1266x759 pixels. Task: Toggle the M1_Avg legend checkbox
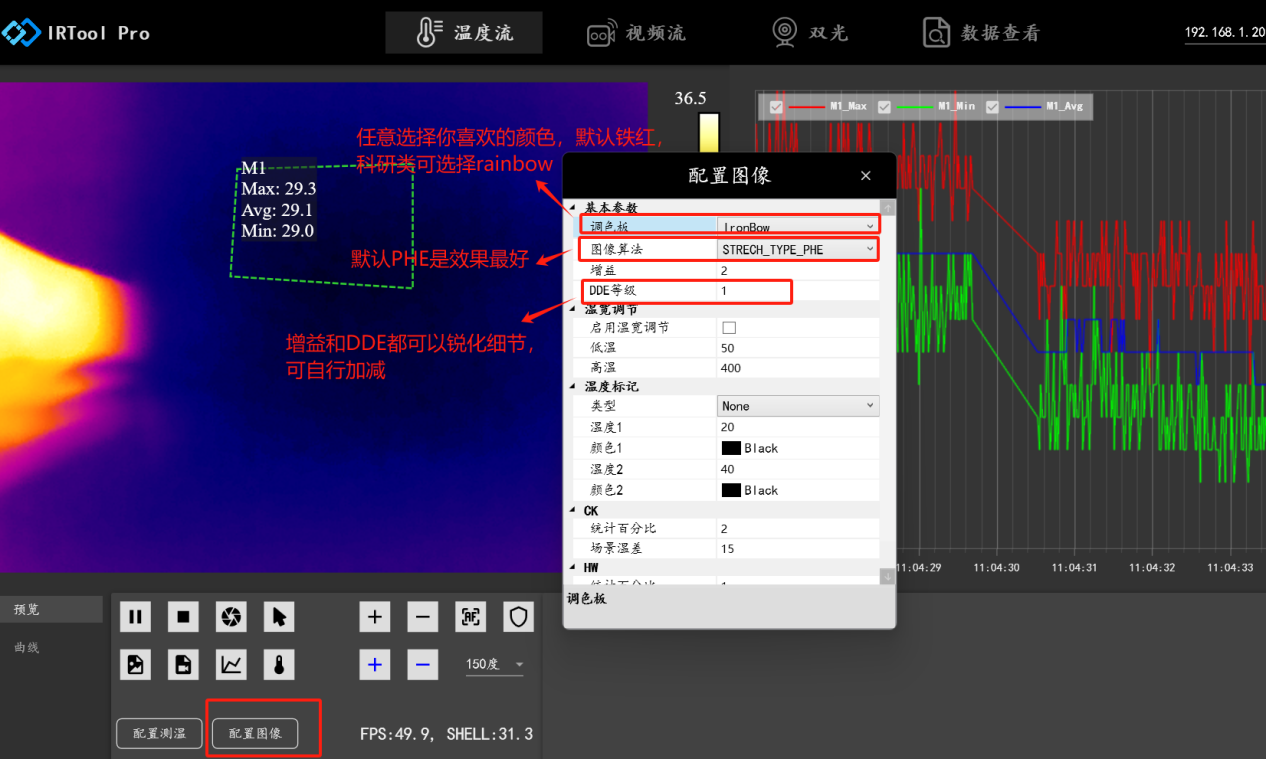click(x=992, y=106)
